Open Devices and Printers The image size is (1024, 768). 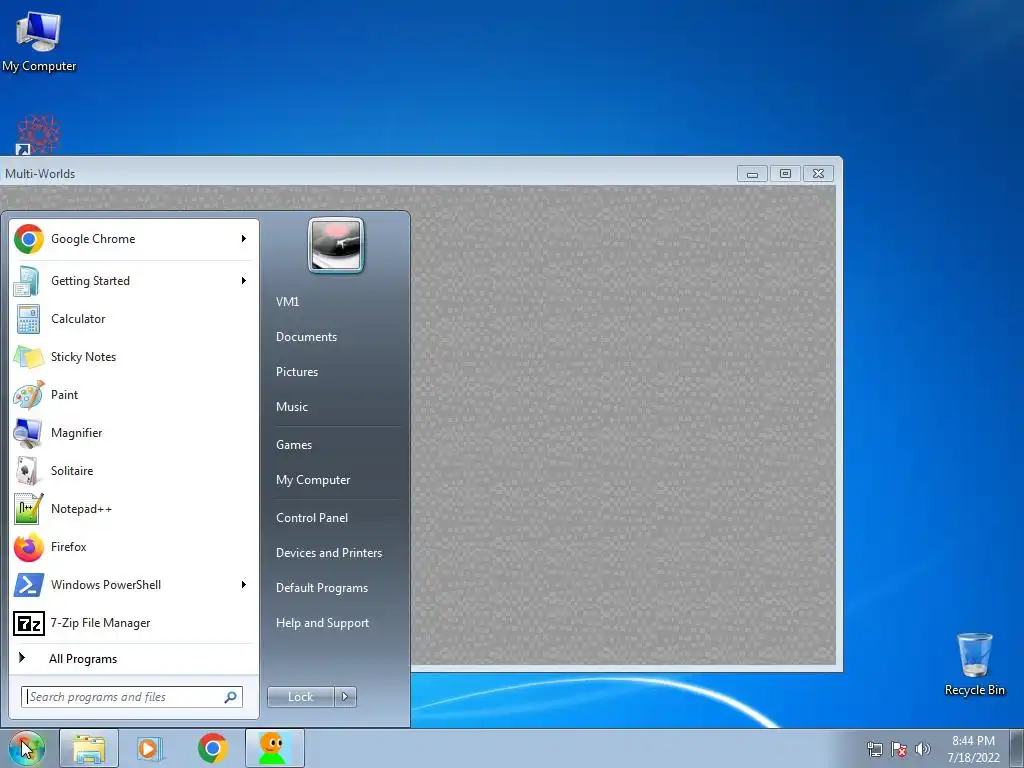click(329, 553)
